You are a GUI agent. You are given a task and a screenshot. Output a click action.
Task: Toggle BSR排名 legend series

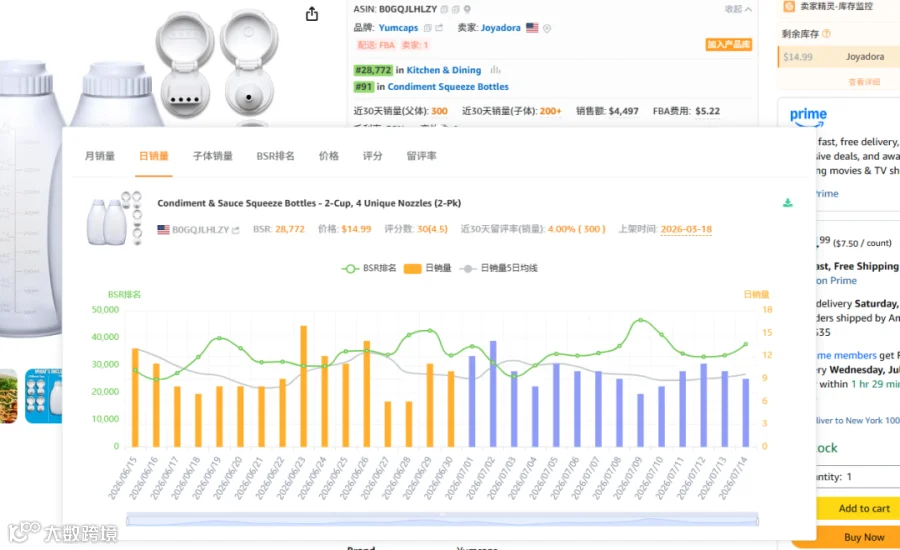click(368, 268)
